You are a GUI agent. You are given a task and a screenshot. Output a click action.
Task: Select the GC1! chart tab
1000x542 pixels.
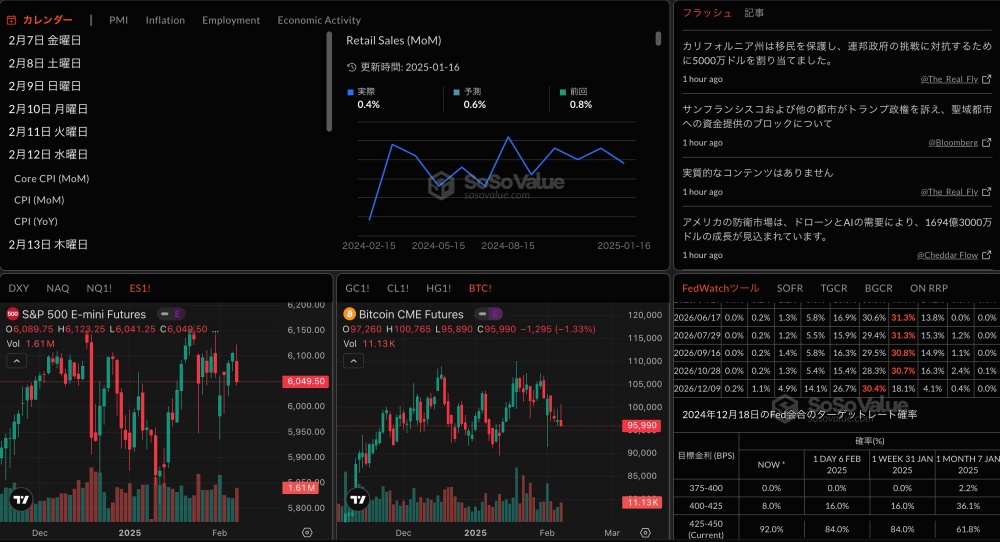(357, 288)
